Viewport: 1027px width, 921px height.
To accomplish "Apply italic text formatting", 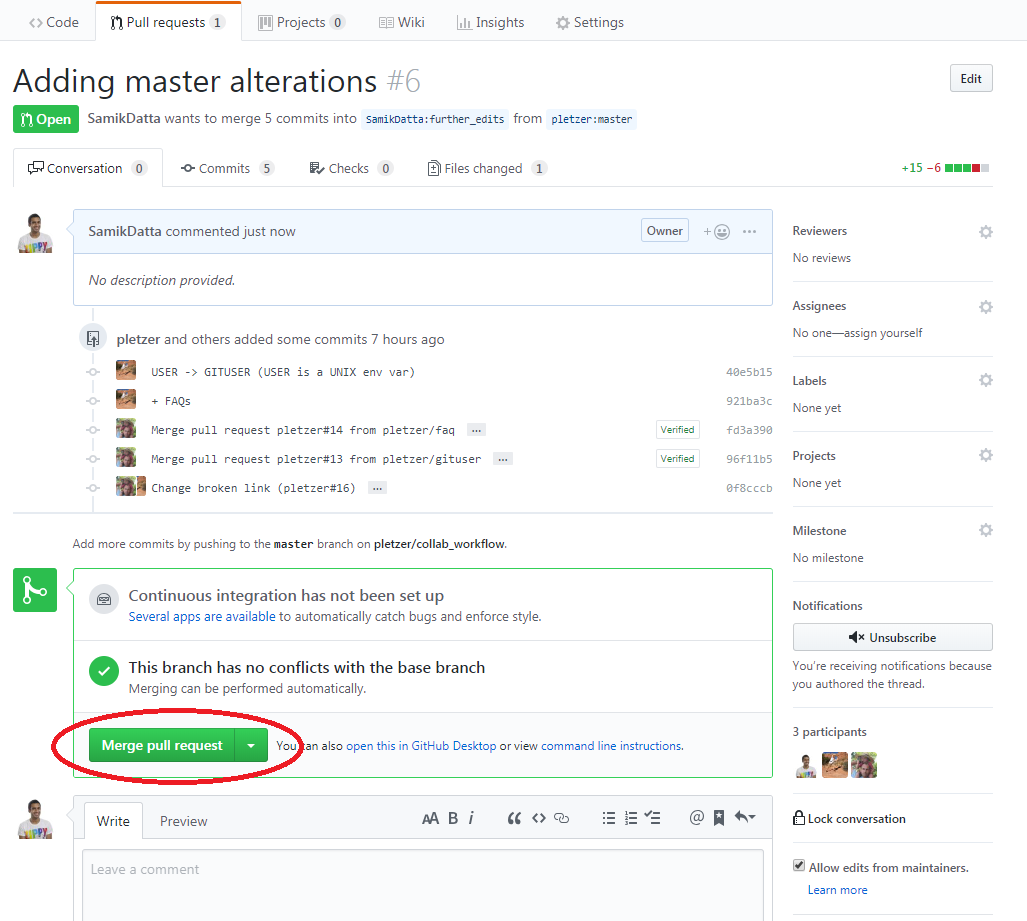I will click(471, 818).
